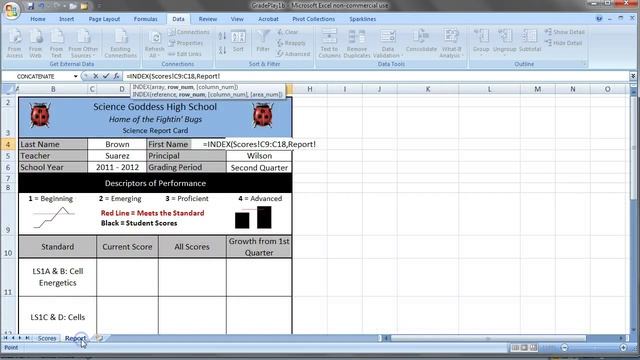
Task: Sort A to Z ascending icon
Action: click(222, 36)
